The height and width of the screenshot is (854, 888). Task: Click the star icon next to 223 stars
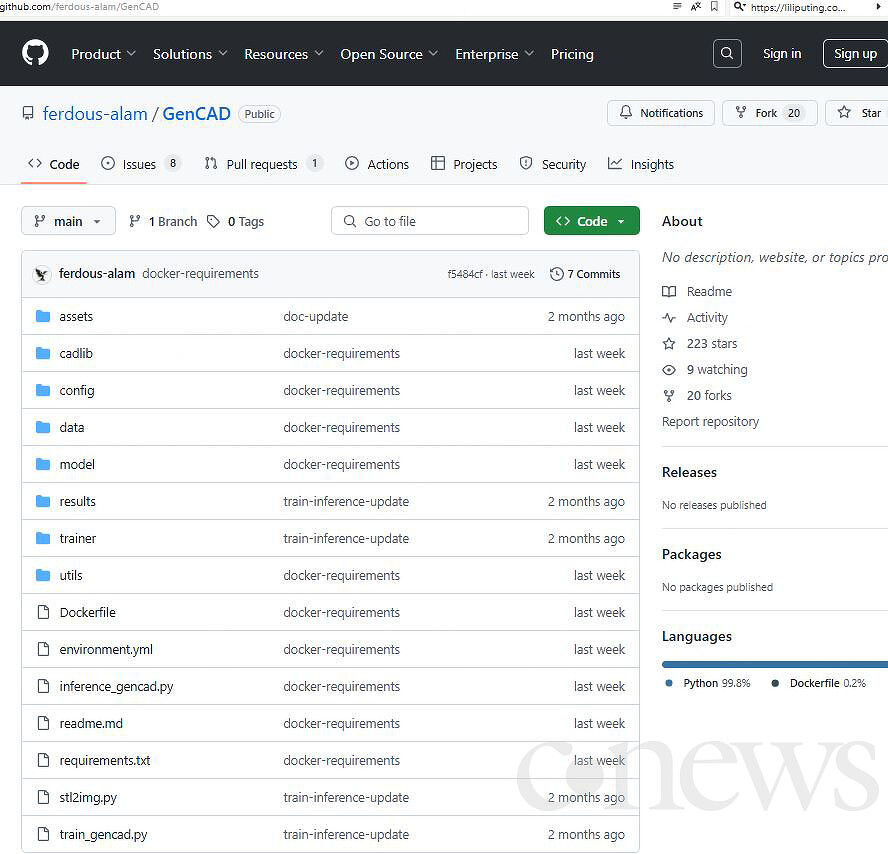669,344
